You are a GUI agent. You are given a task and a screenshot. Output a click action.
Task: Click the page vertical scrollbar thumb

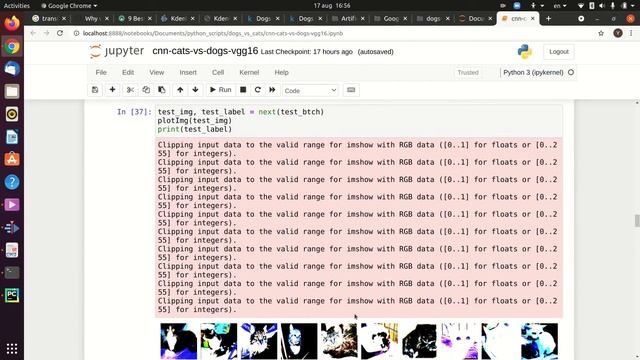click(x=637, y=220)
